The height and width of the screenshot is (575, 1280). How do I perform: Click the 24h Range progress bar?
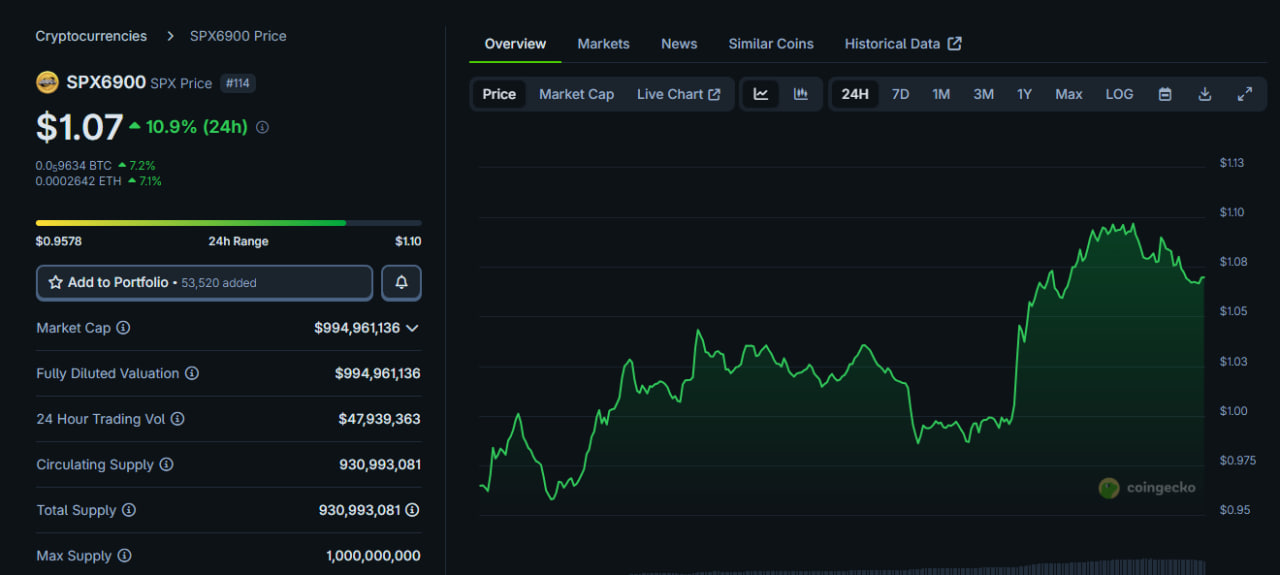tap(228, 223)
